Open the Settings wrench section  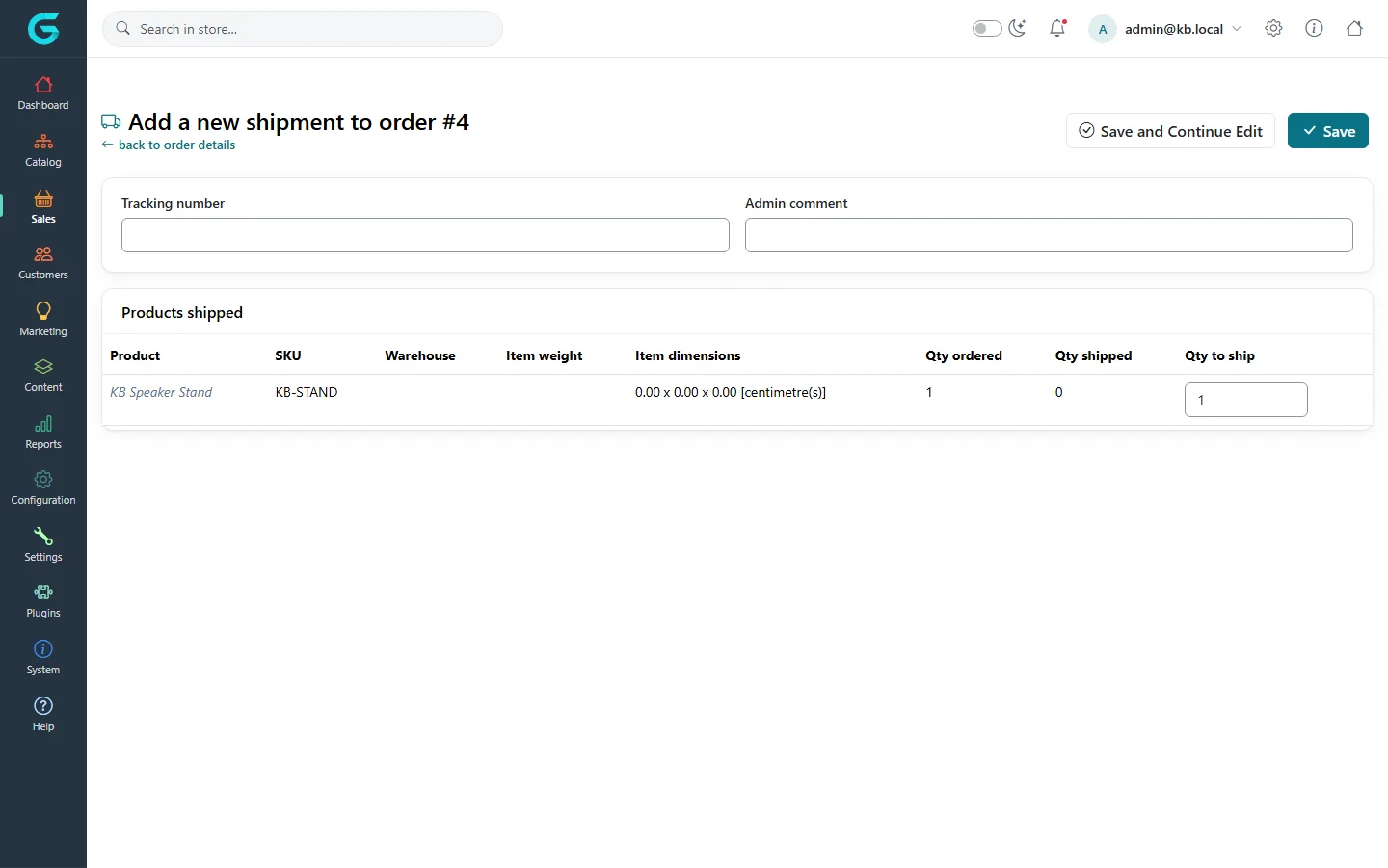tap(43, 545)
